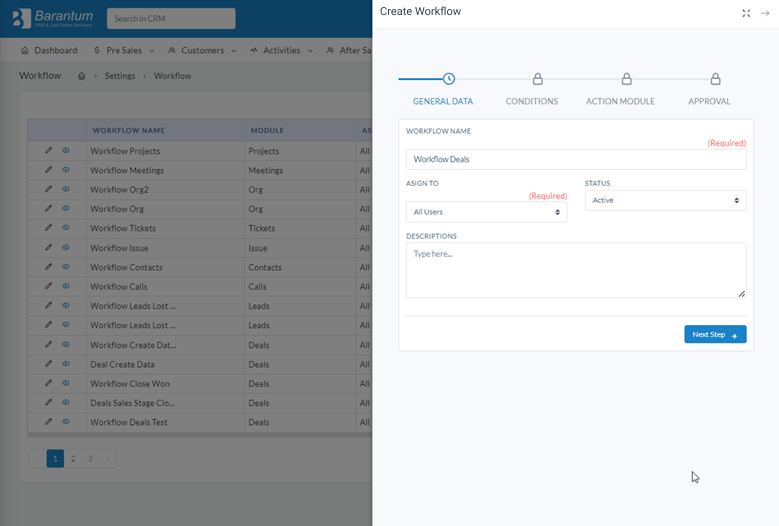Click the pencil edit icon for Workflow Projects
Image resolution: width=779 pixels, height=526 pixels.
click(48, 151)
